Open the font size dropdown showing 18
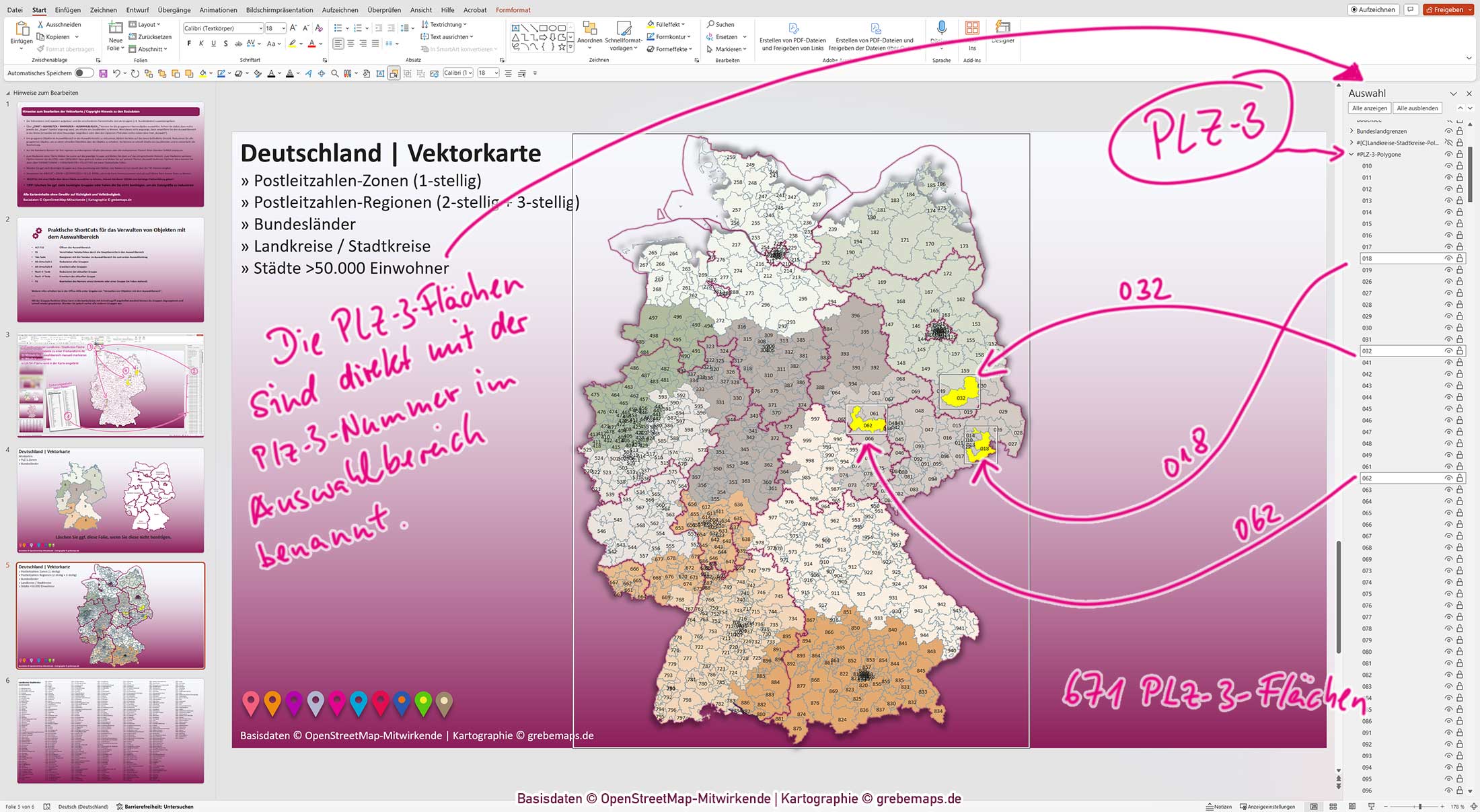The height and width of the screenshot is (812, 1480). (x=283, y=28)
